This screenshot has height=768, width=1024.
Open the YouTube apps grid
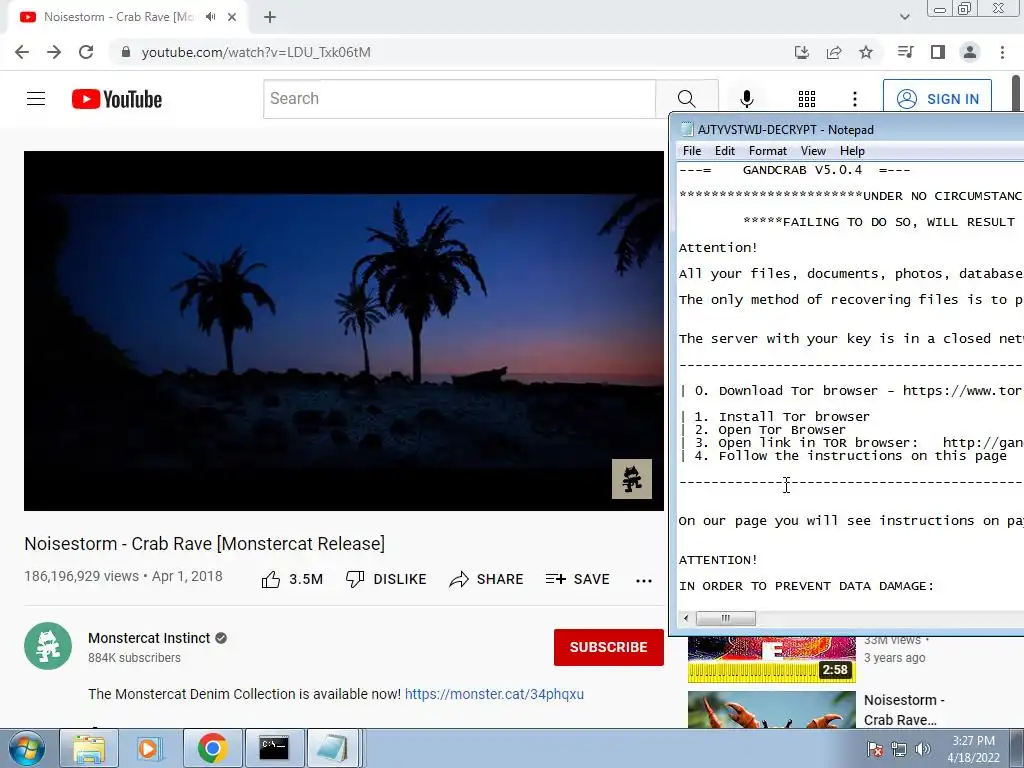[807, 99]
